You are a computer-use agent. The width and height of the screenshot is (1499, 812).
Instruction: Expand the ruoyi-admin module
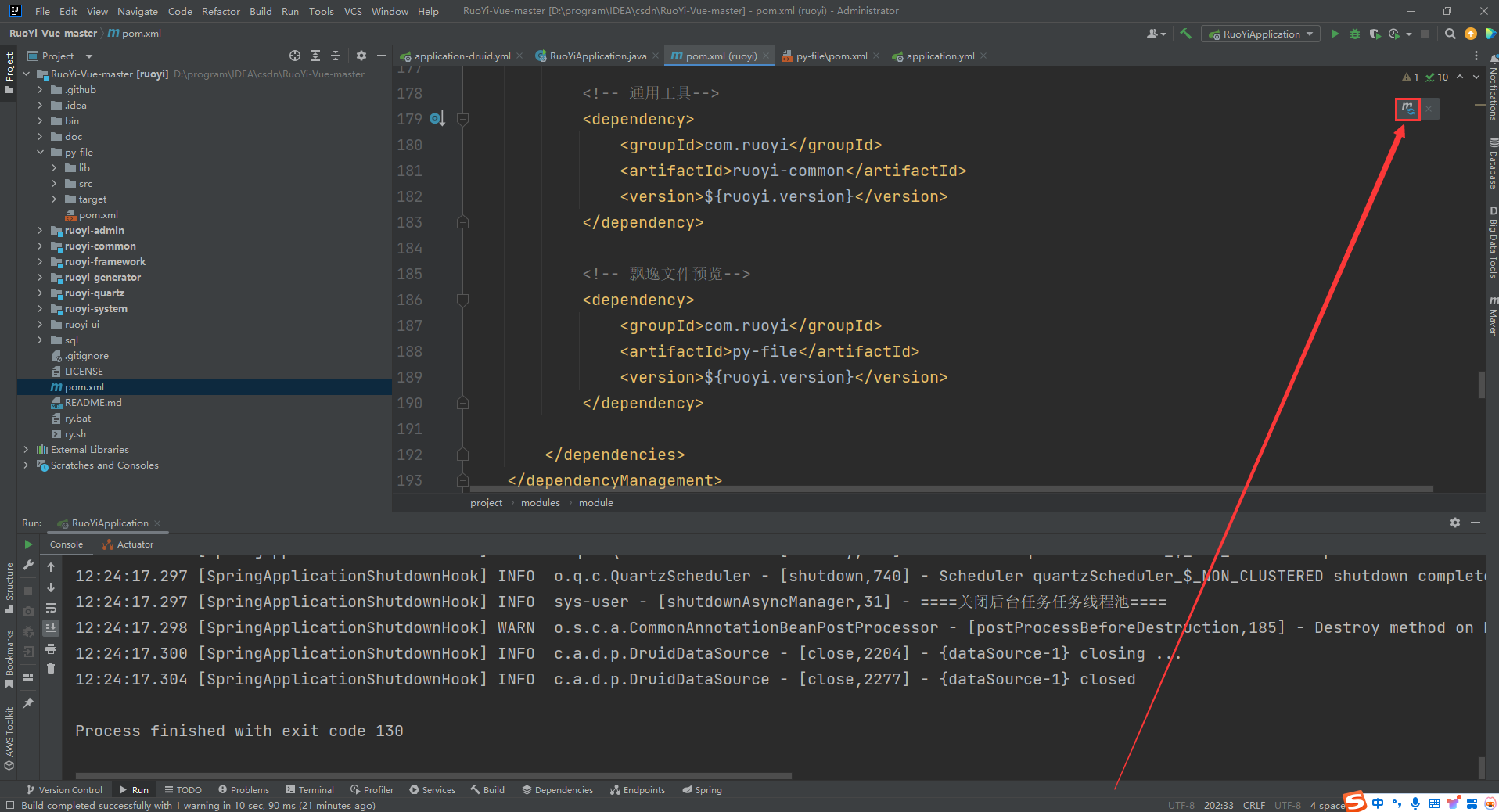40,231
